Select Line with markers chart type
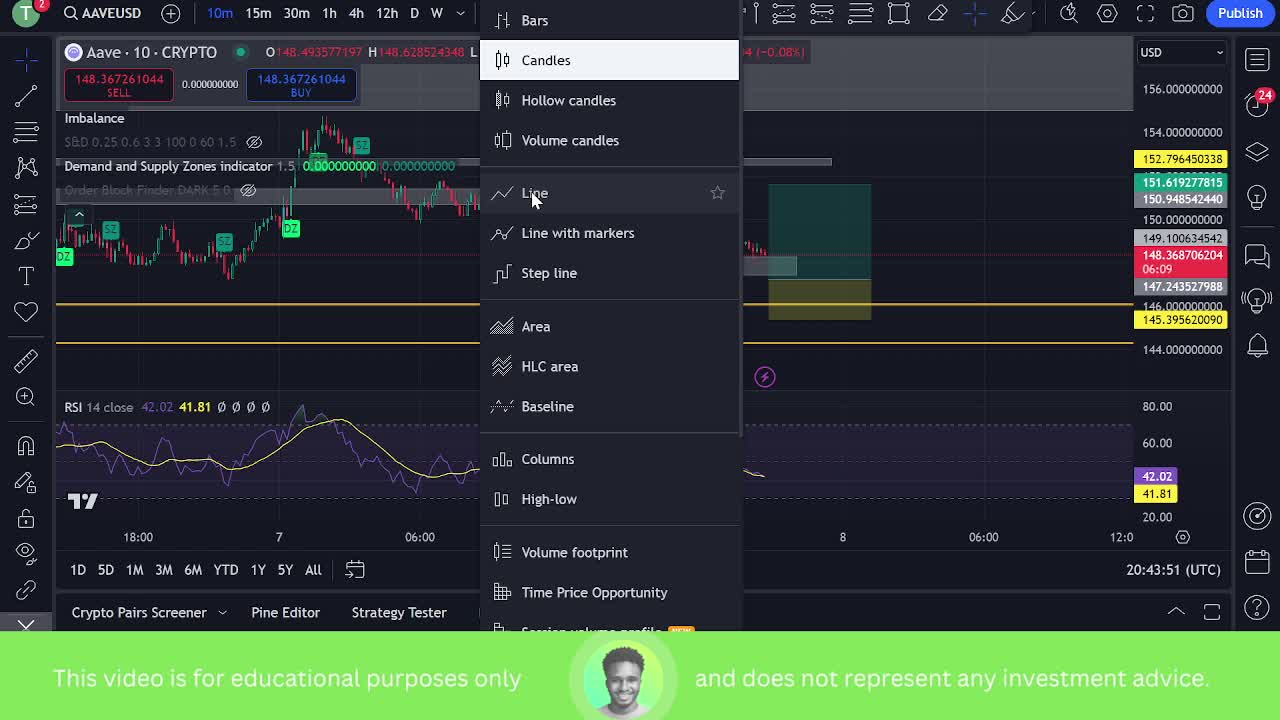The width and height of the screenshot is (1280, 720). [x=609, y=233]
